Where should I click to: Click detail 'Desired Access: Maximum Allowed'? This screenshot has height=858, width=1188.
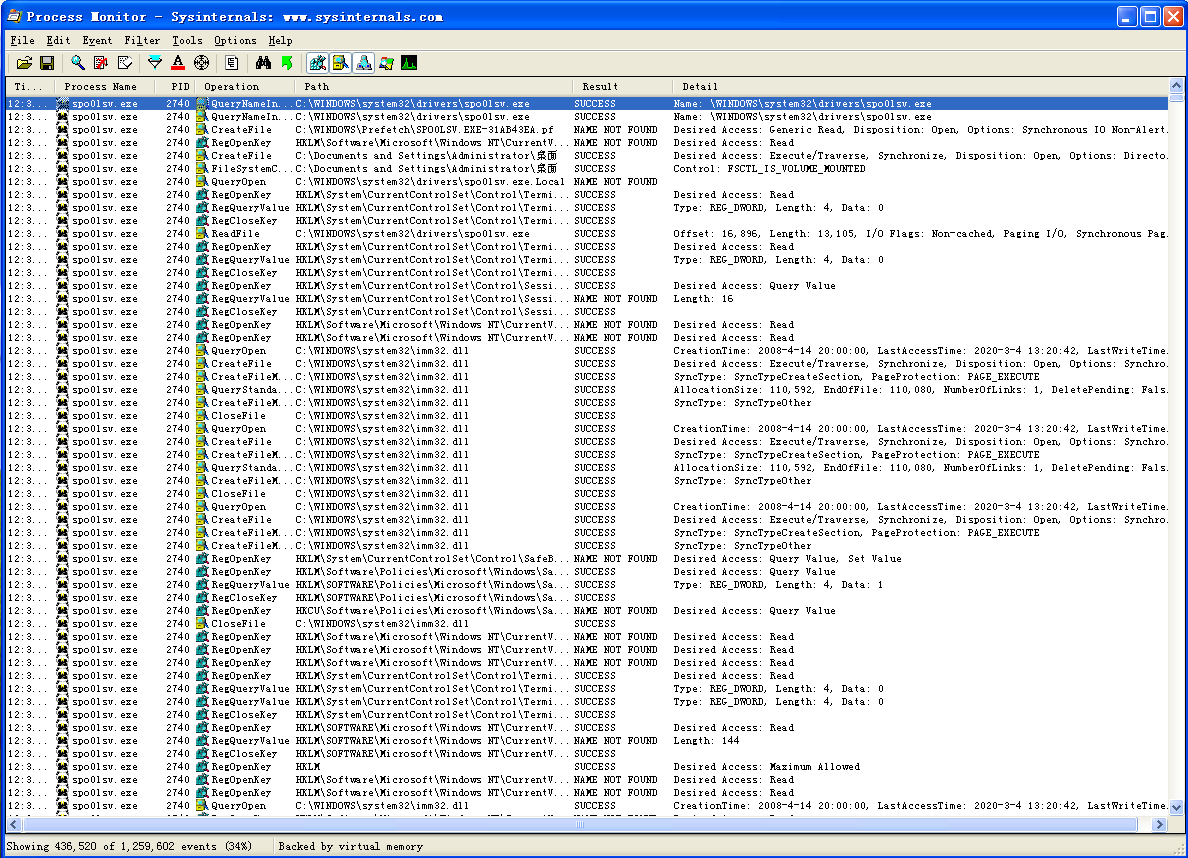[x=767, y=766]
